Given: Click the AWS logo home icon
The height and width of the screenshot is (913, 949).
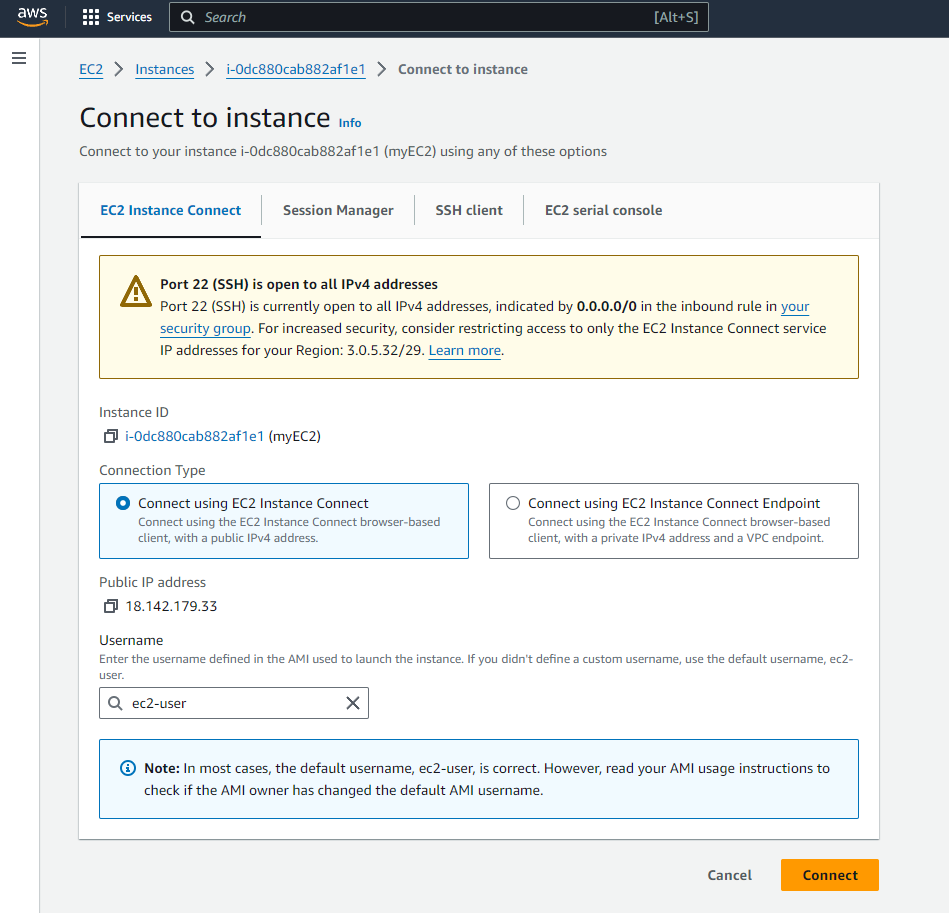Looking at the screenshot, I should [32, 17].
